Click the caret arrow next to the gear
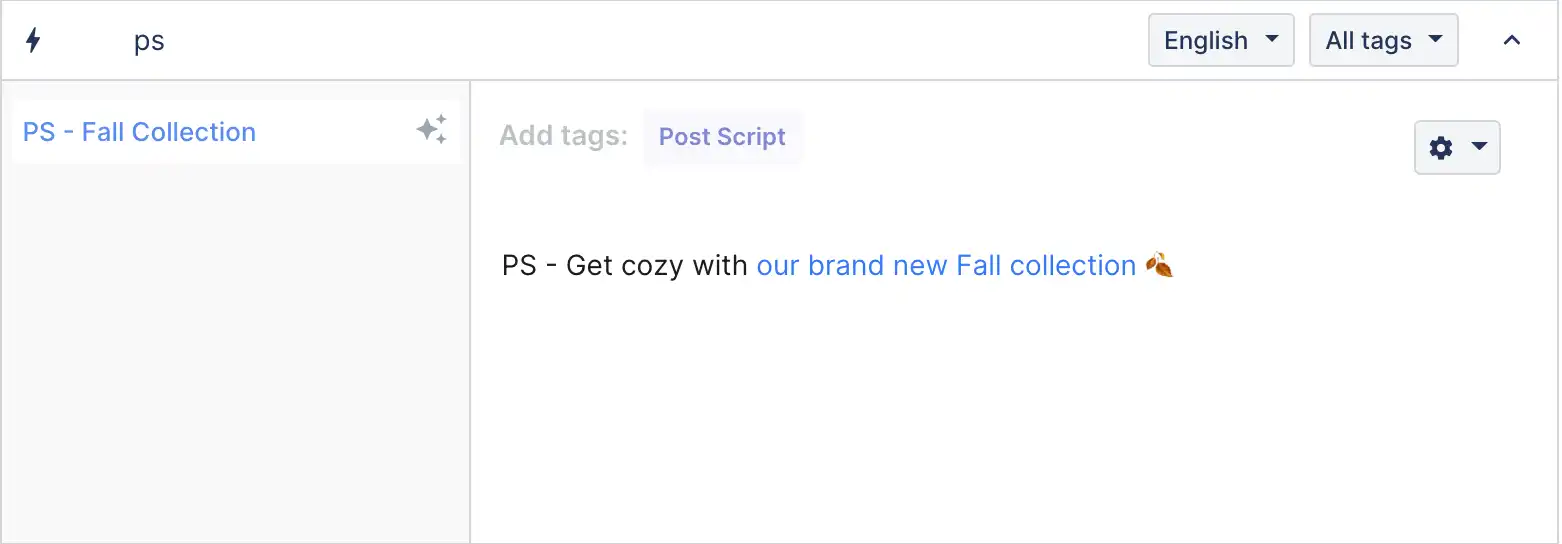The height and width of the screenshot is (544, 1562). [1479, 148]
